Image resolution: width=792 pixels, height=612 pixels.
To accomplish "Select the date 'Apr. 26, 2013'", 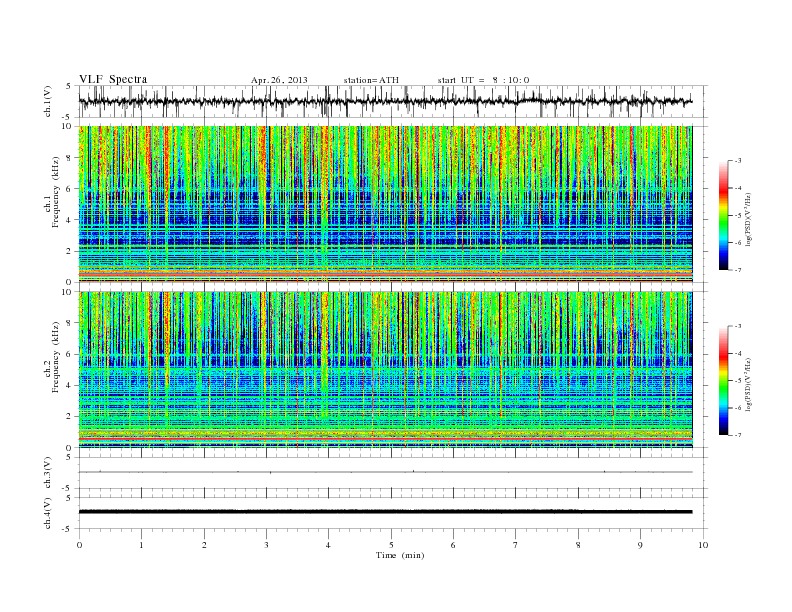I will point(279,80).
